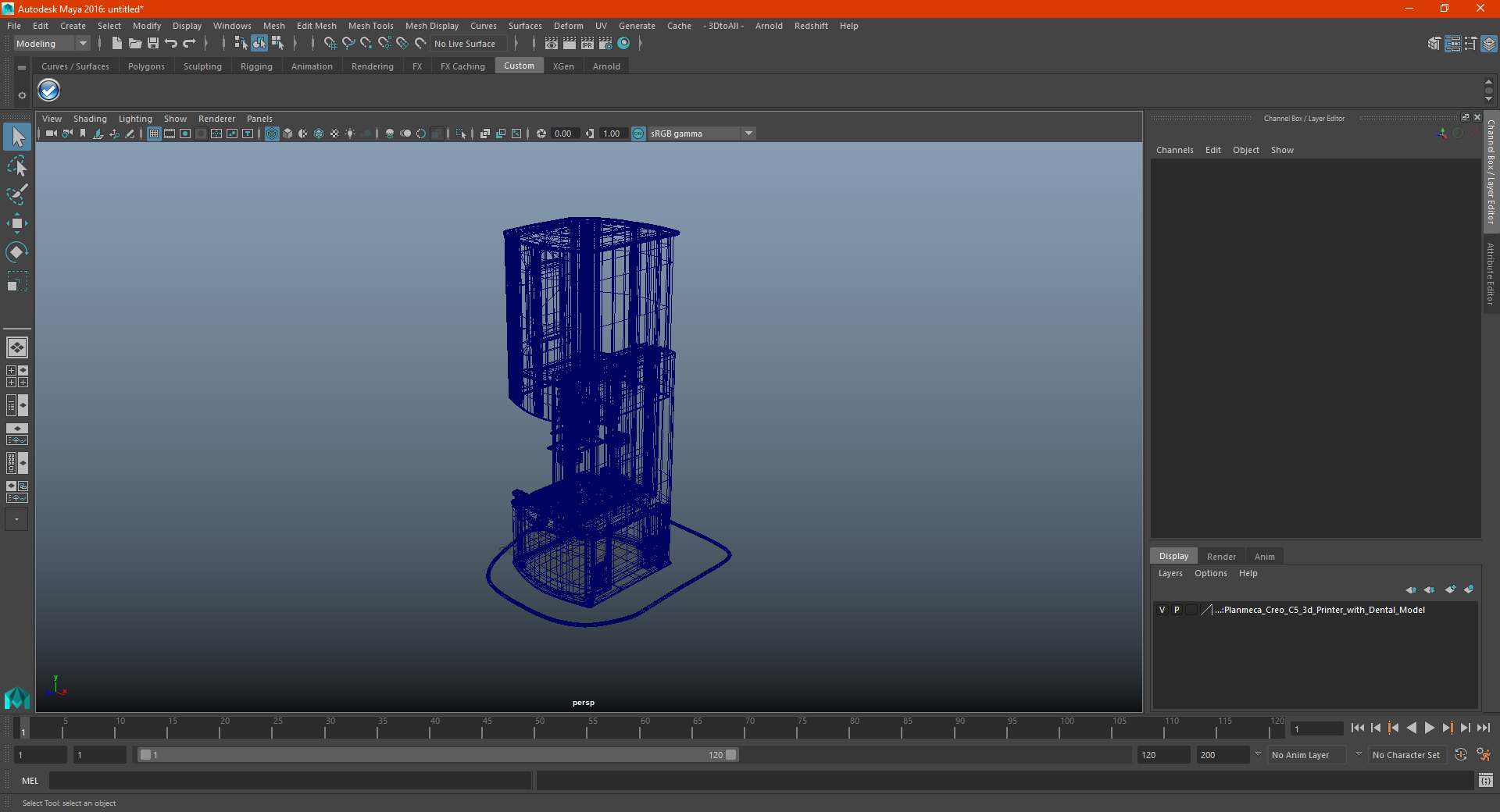The height and width of the screenshot is (812, 1500).
Task: Click the MEL command input field
Action: click(x=289, y=781)
